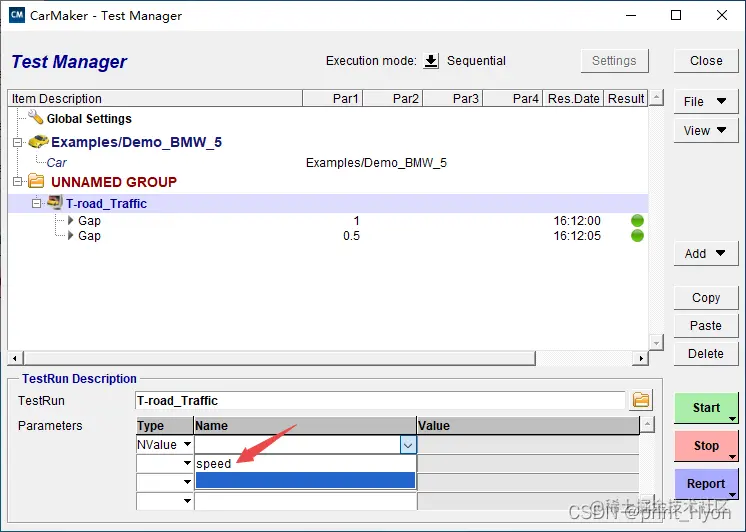Select the UNNAMED GROUP label

(114, 182)
